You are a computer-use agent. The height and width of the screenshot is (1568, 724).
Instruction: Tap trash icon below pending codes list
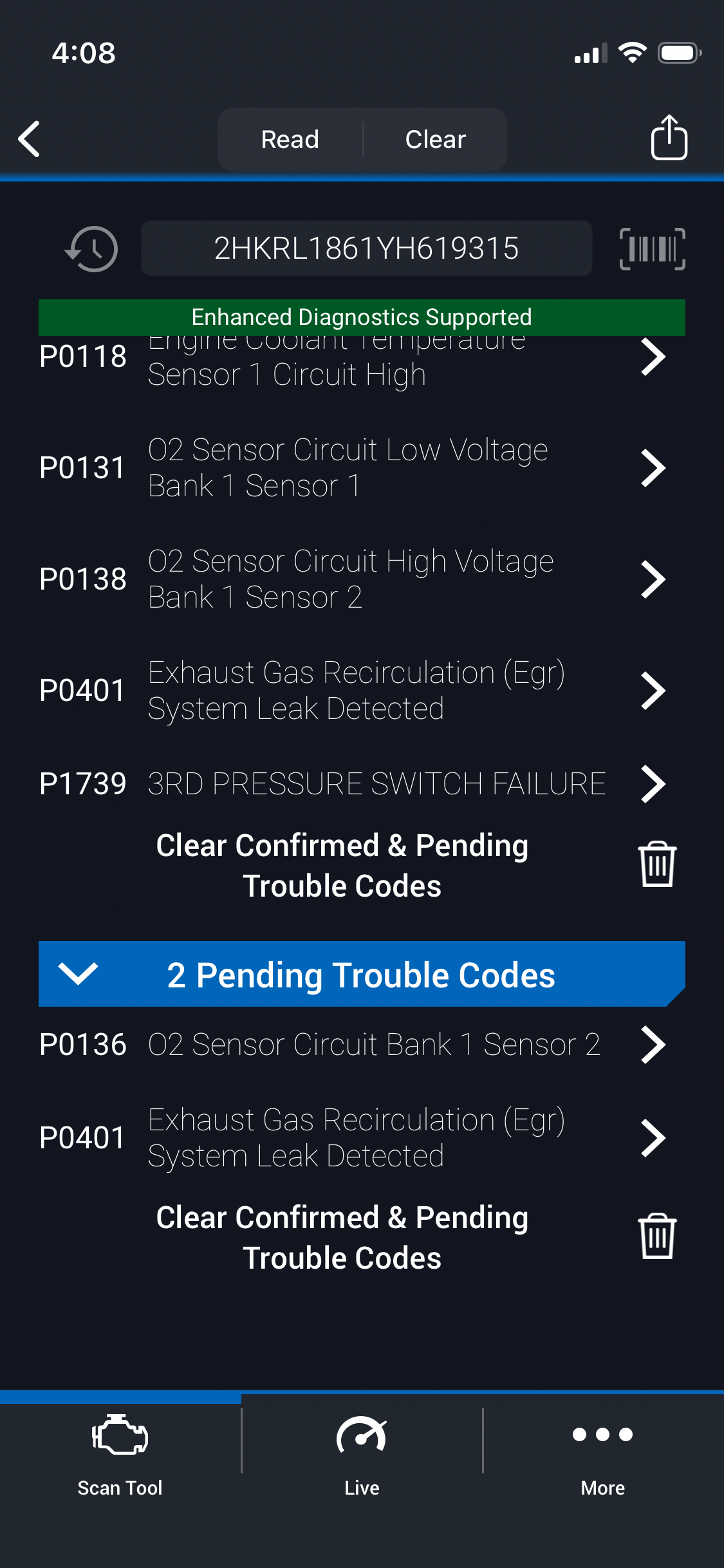click(656, 1237)
